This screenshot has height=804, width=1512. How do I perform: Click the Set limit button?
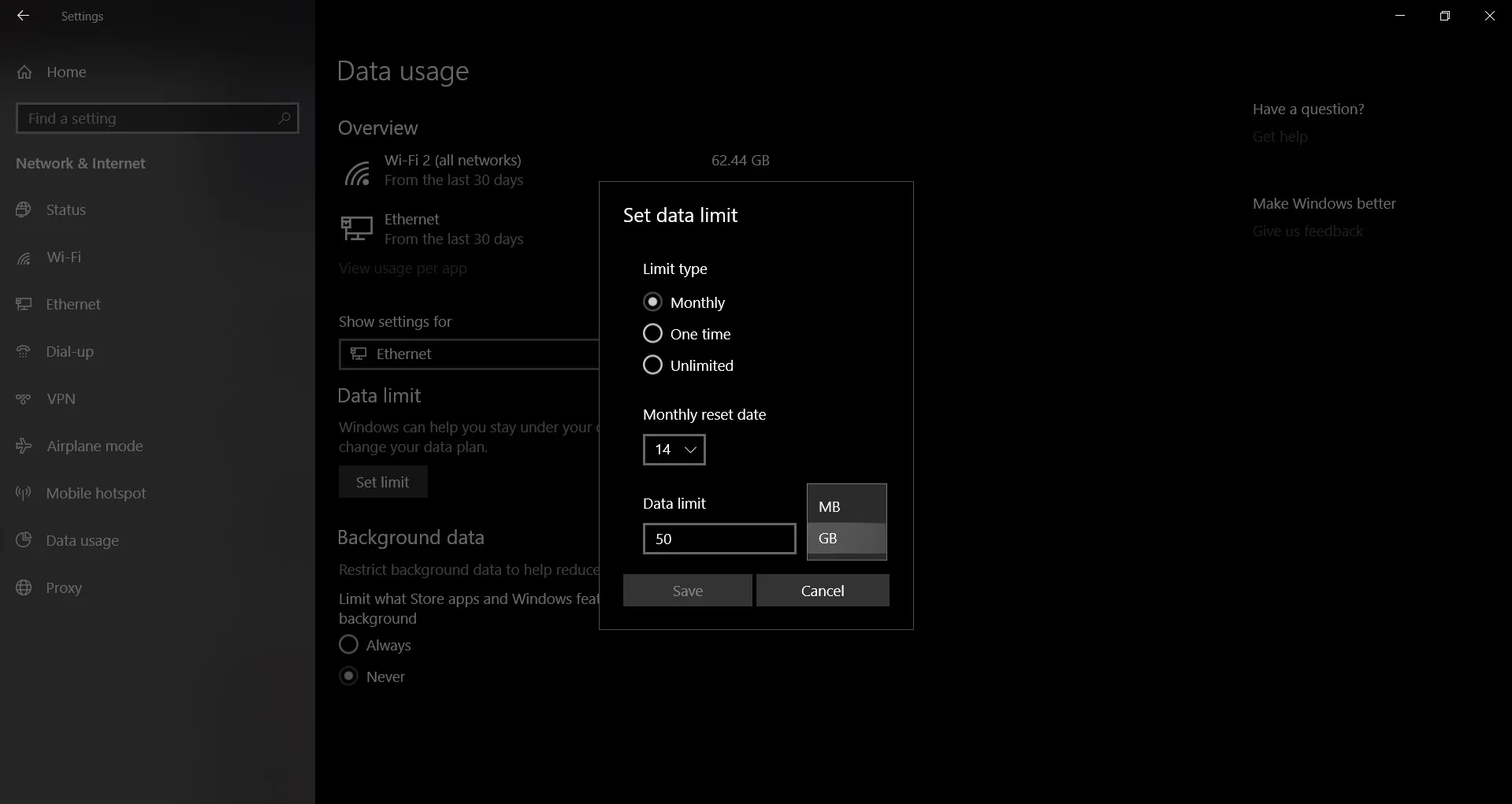pyautogui.click(x=383, y=482)
